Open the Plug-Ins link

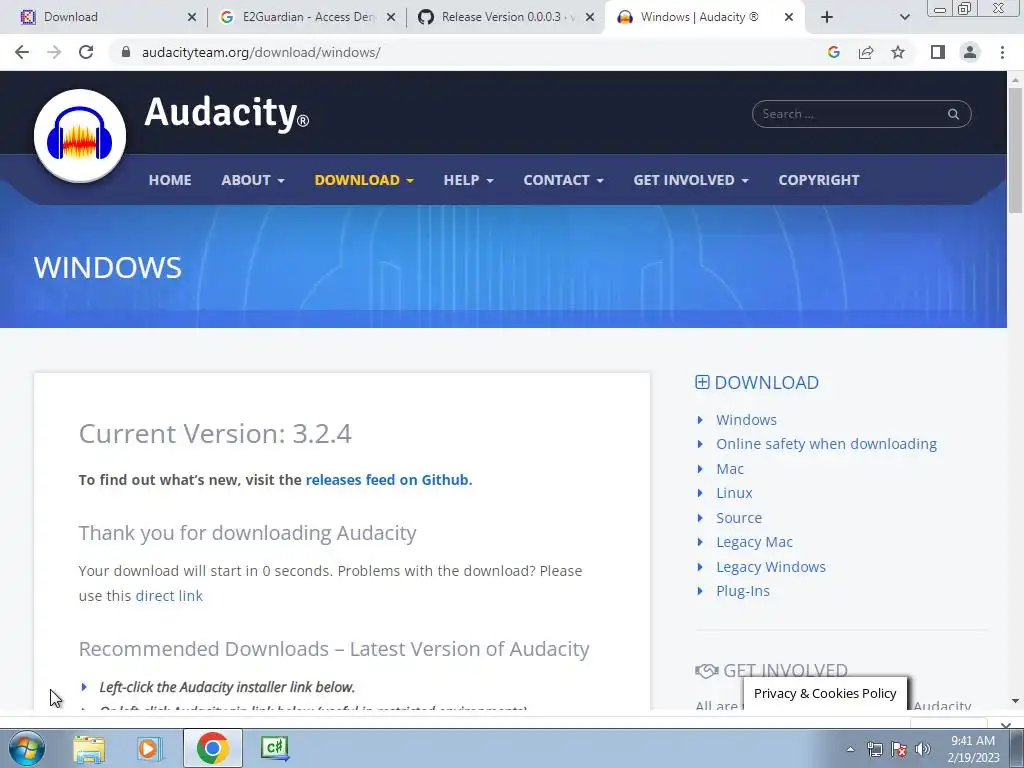(743, 591)
